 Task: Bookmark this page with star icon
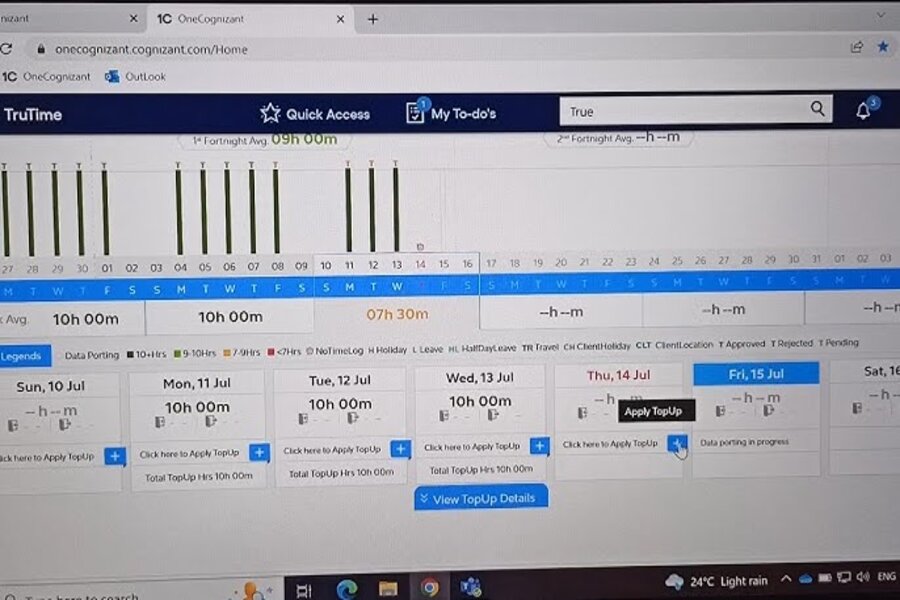(883, 47)
